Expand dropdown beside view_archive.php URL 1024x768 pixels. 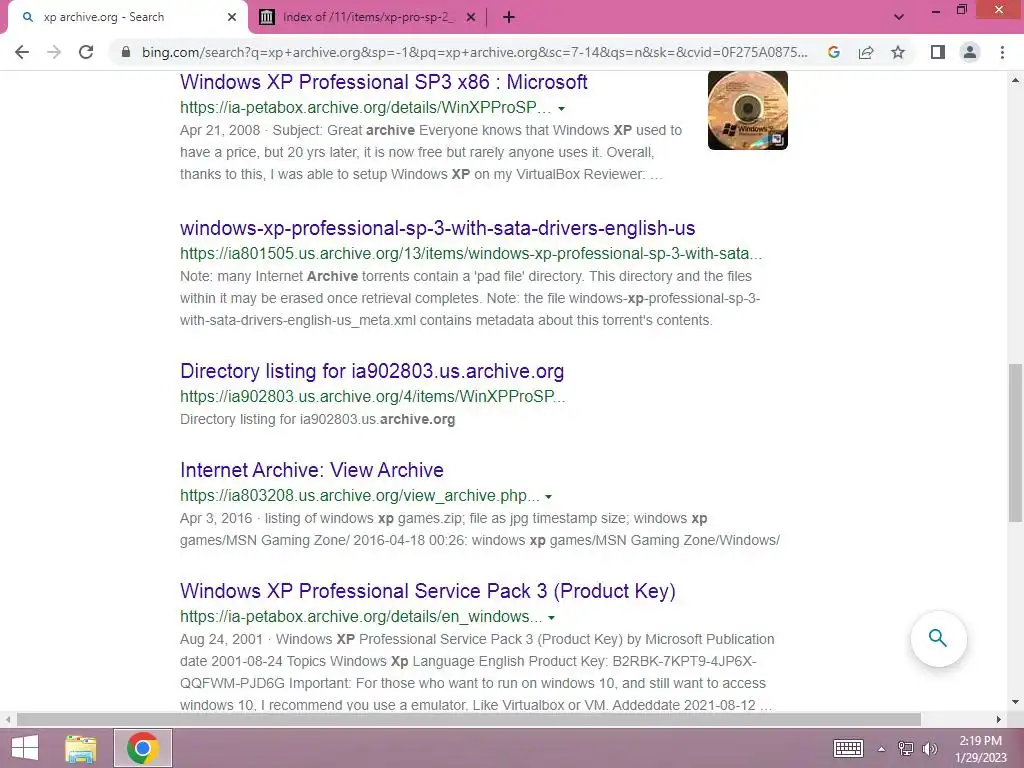point(549,497)
